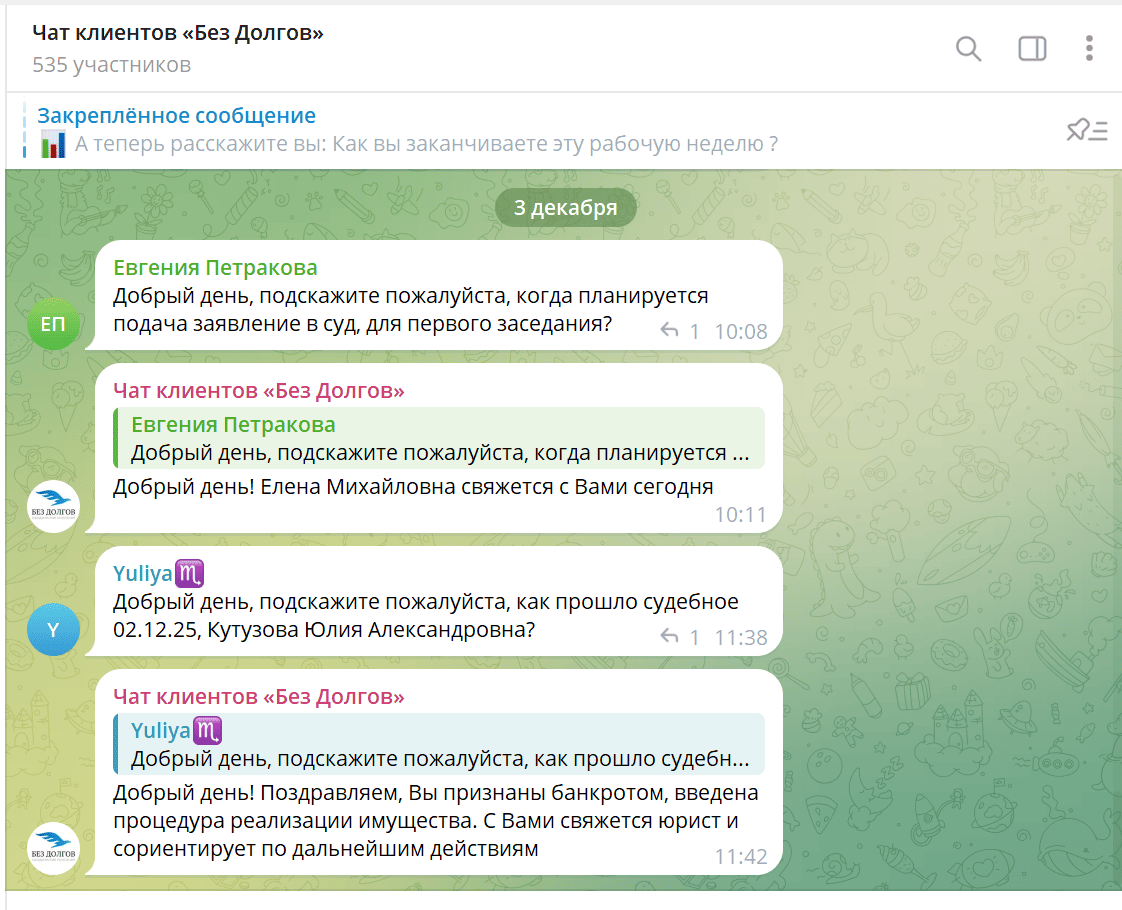The height and width of the screenshot is (910, 1122).
Task: Open Евгения Петракова's green ЕП avatar
Action: pos(53,323)
